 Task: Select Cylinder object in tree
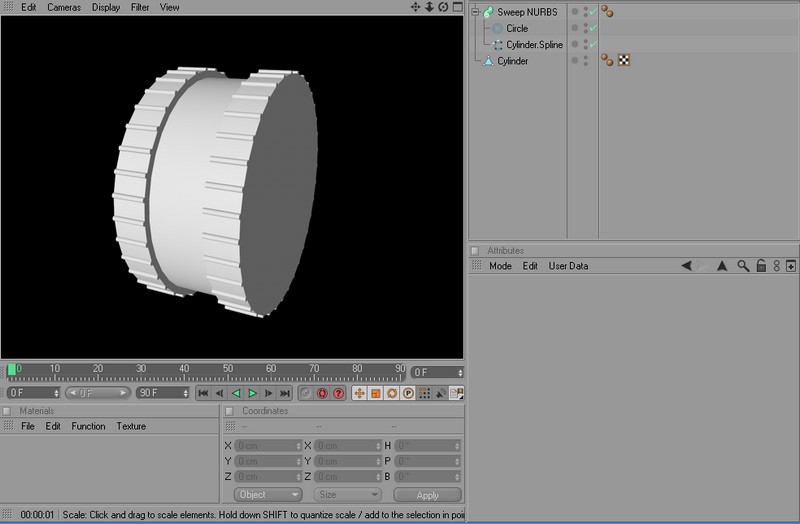[x=512, y=61]
